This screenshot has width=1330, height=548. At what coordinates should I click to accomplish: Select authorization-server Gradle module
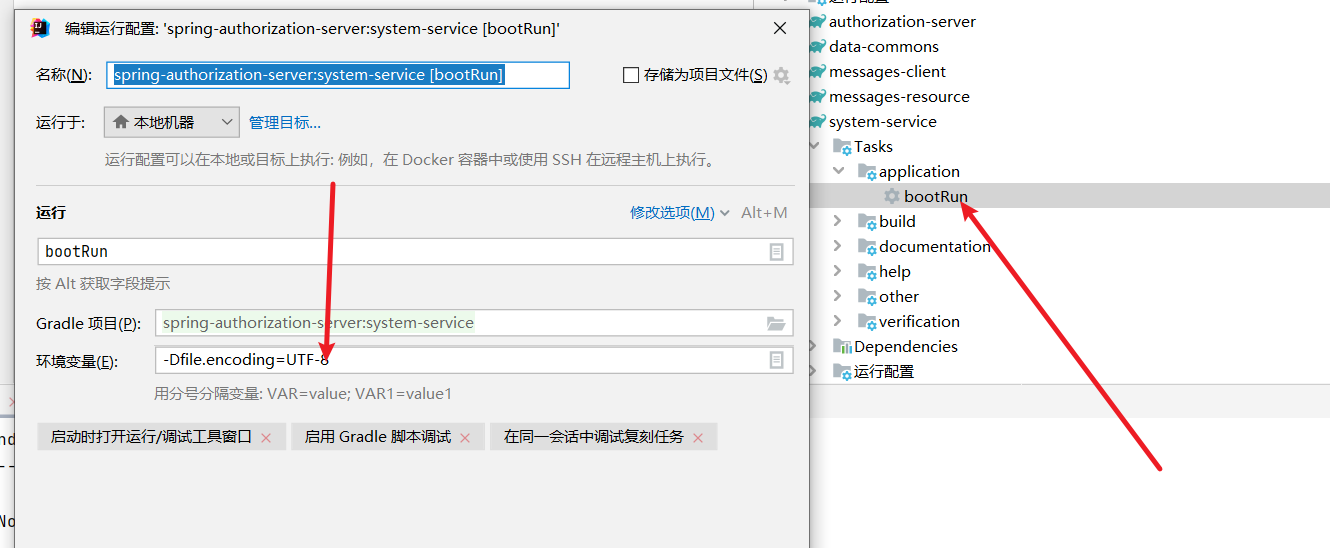click(x=901, y=21)
